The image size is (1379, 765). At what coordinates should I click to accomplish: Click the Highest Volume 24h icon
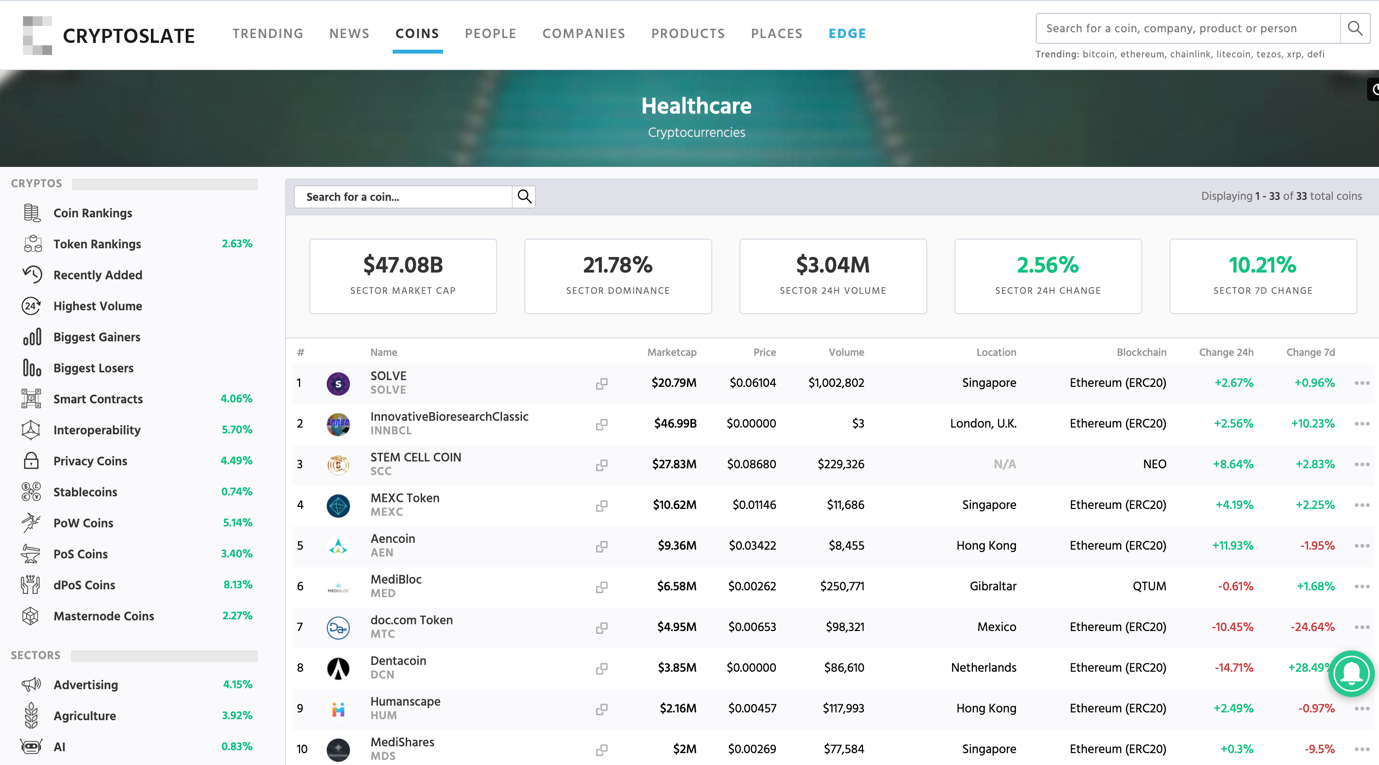32,306
